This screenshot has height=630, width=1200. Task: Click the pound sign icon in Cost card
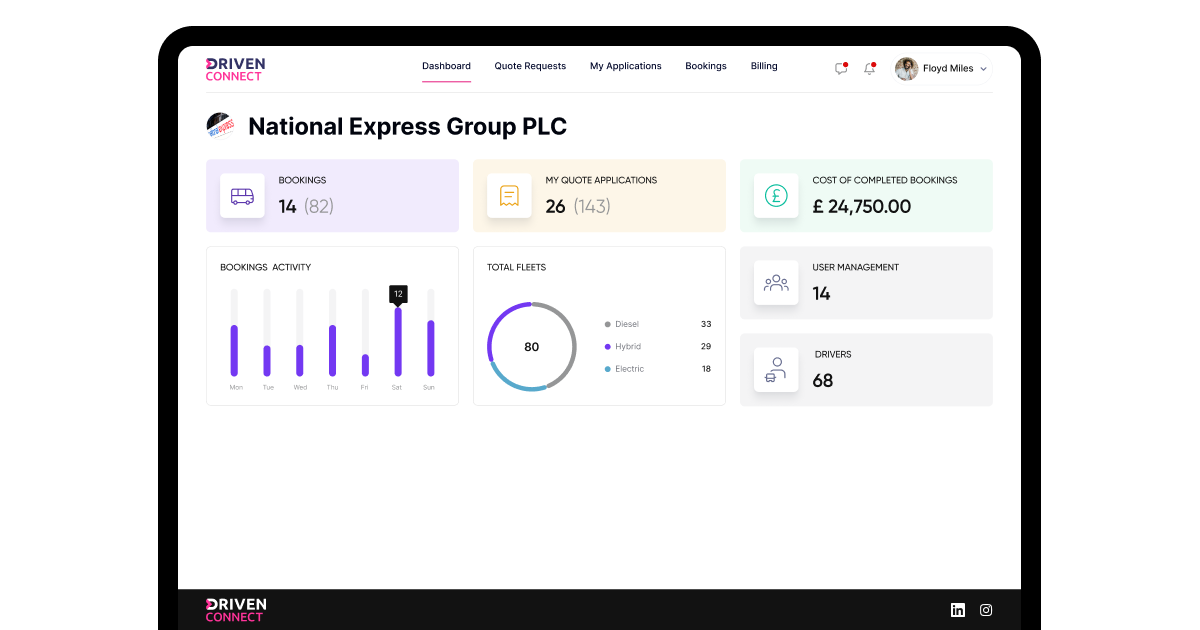click(776, 196)
